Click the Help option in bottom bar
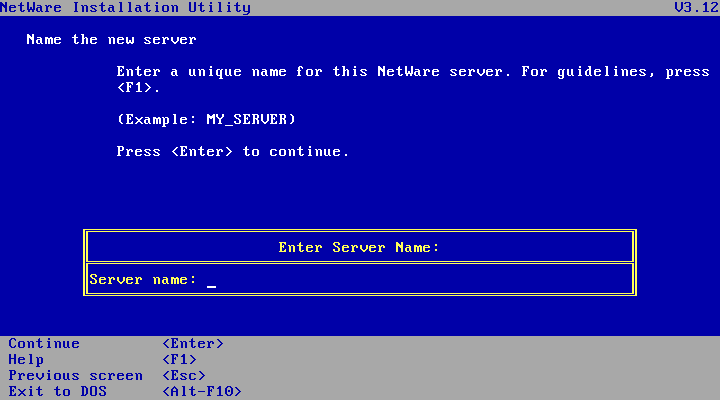 pos(26,360)
